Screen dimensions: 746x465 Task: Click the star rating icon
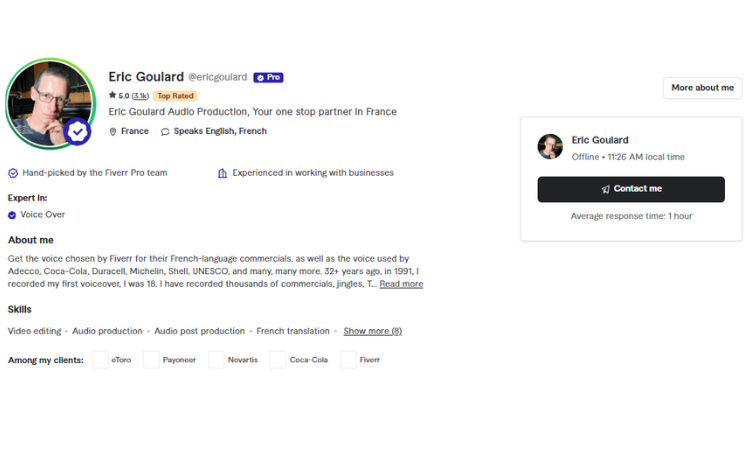pyautogui.click(x=113, y=96)
